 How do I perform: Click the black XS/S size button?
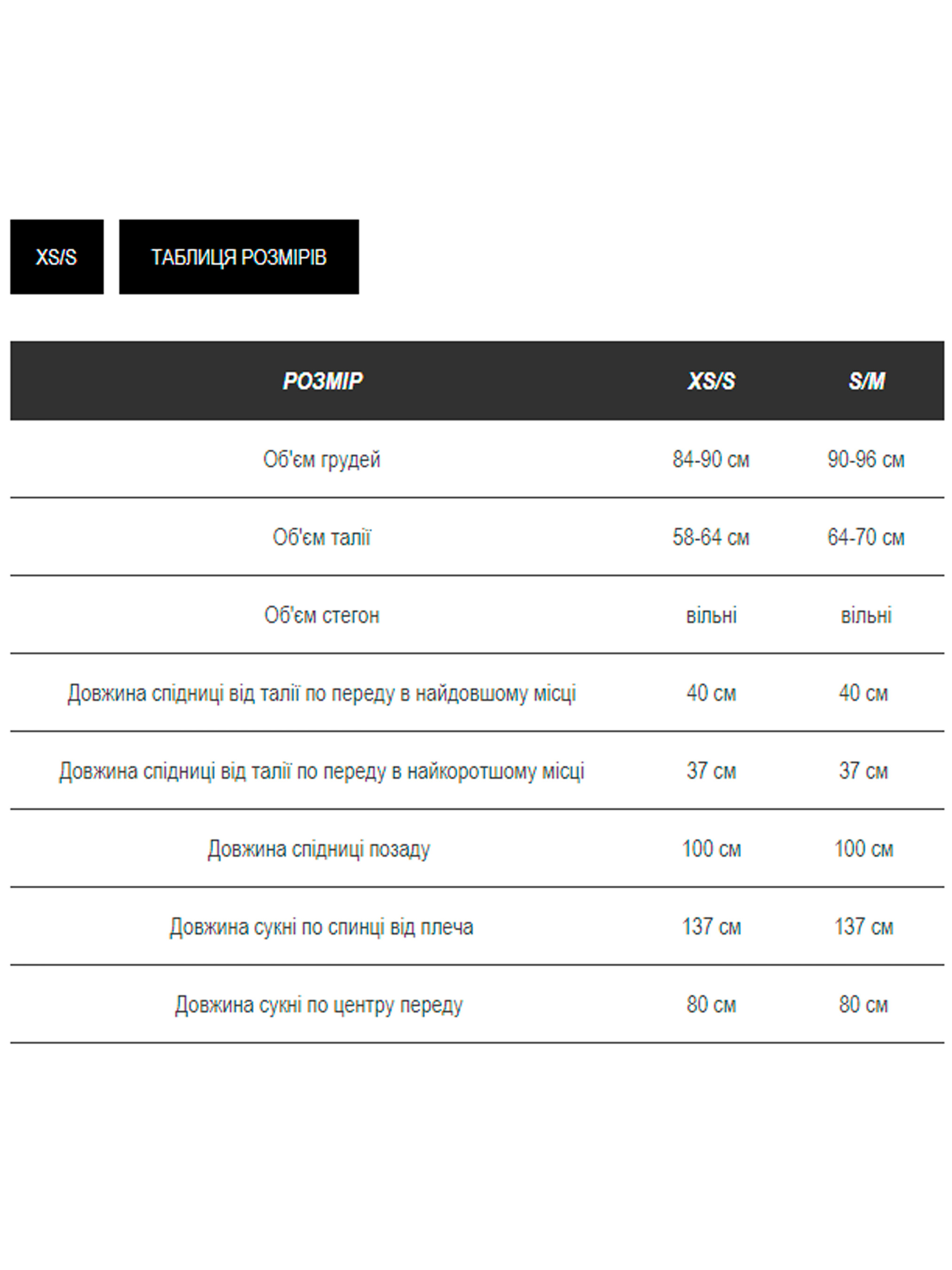(57, 257)
